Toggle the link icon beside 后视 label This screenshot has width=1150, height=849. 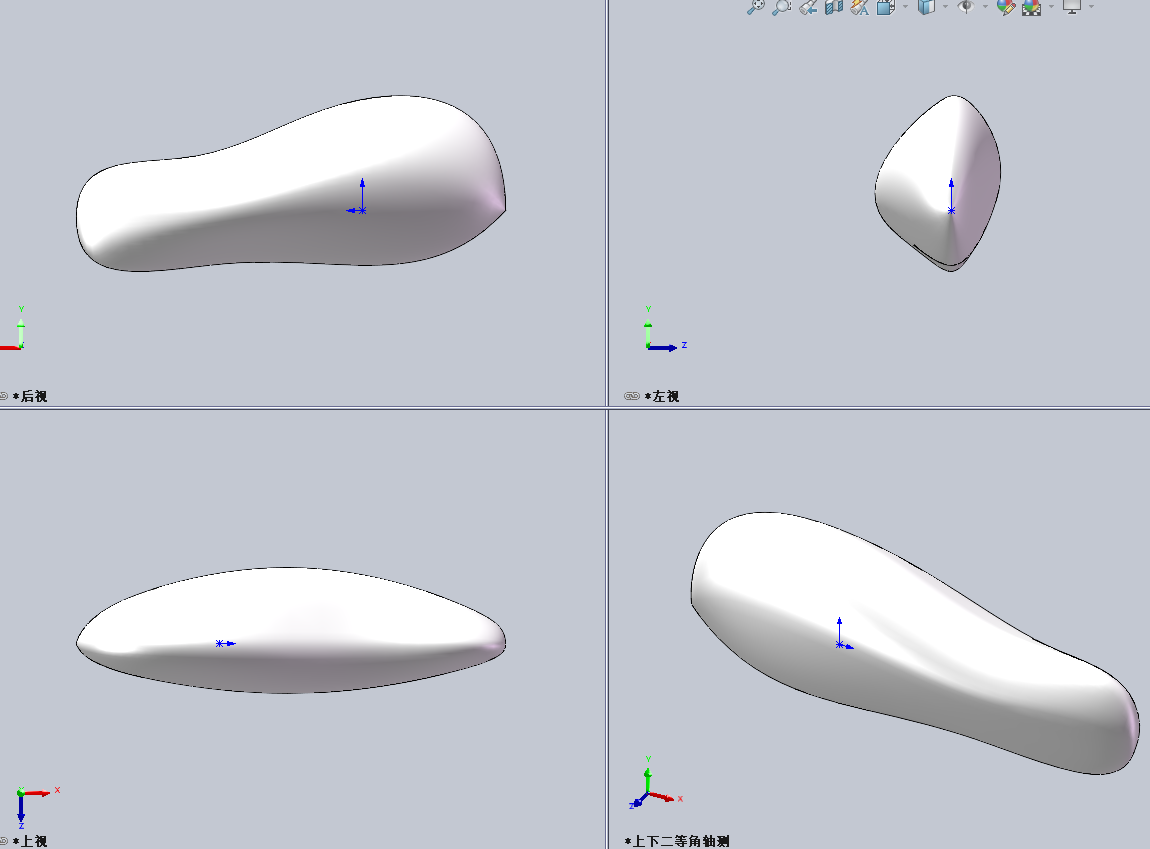coord(4,396)
